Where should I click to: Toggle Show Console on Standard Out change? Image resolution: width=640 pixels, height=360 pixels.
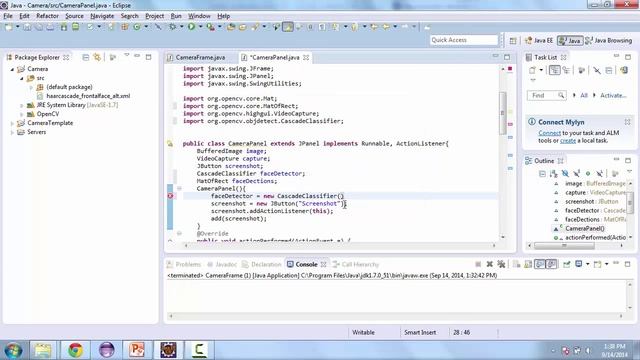click(540, 264)
